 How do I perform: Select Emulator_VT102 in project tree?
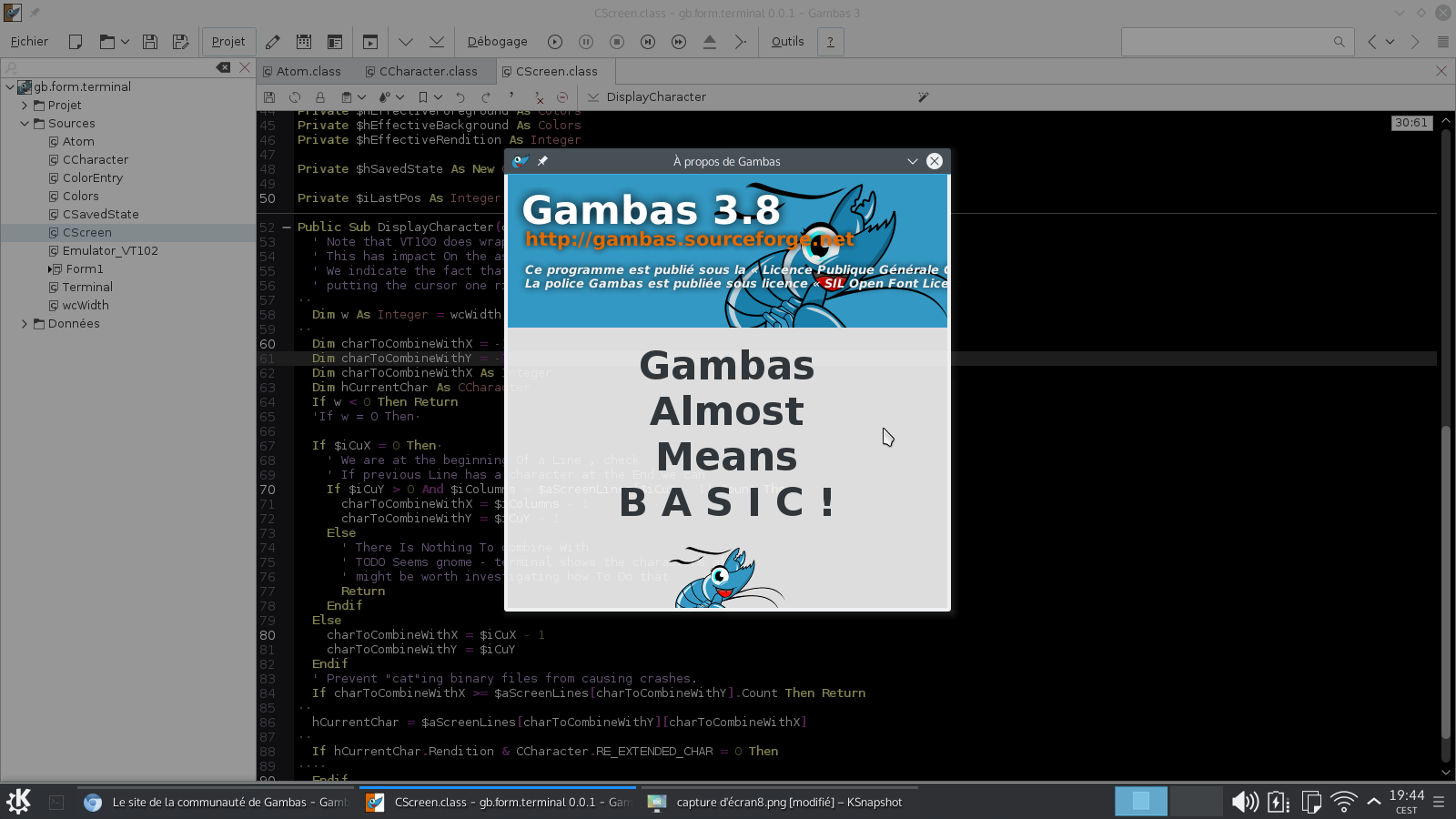[110, 251]
